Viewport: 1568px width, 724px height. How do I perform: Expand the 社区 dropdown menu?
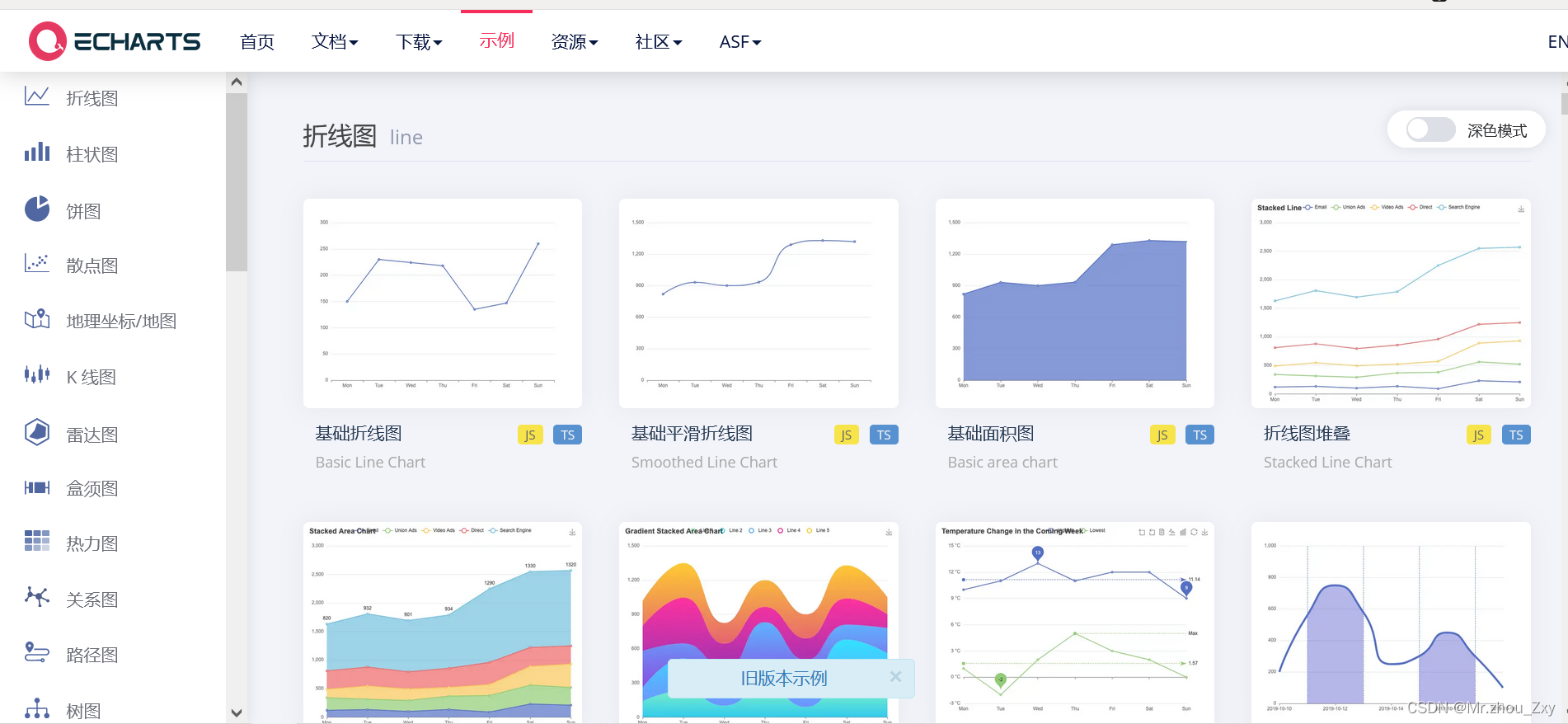[659, 41]
